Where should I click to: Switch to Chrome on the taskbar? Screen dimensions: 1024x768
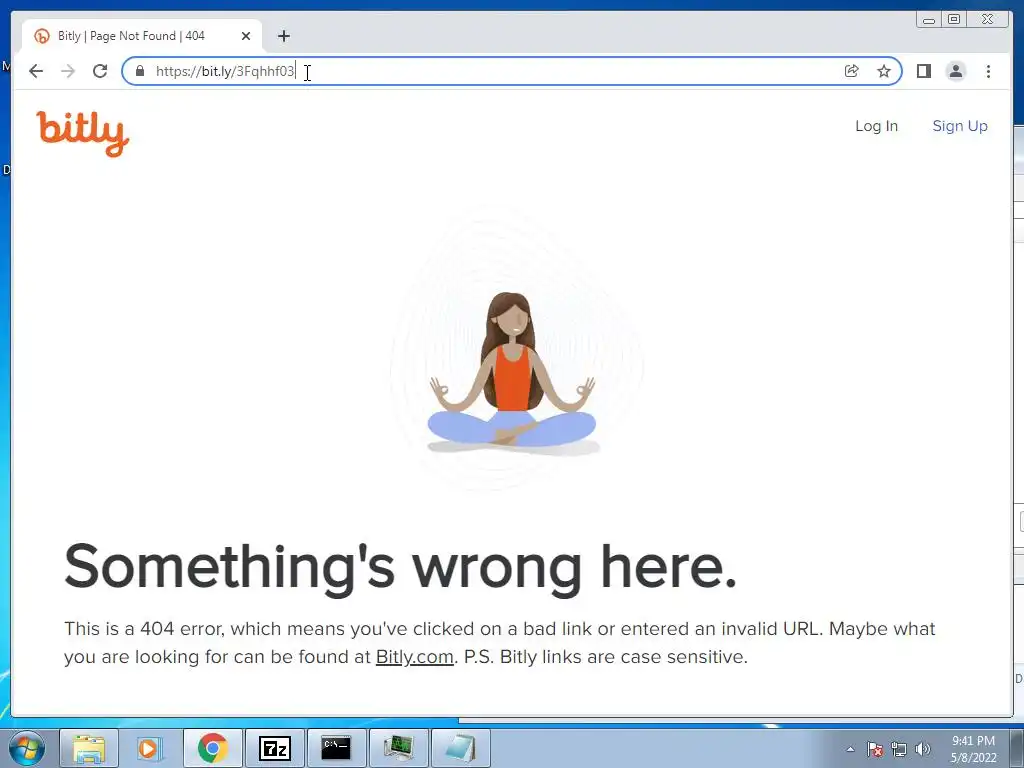coord(212,748)
